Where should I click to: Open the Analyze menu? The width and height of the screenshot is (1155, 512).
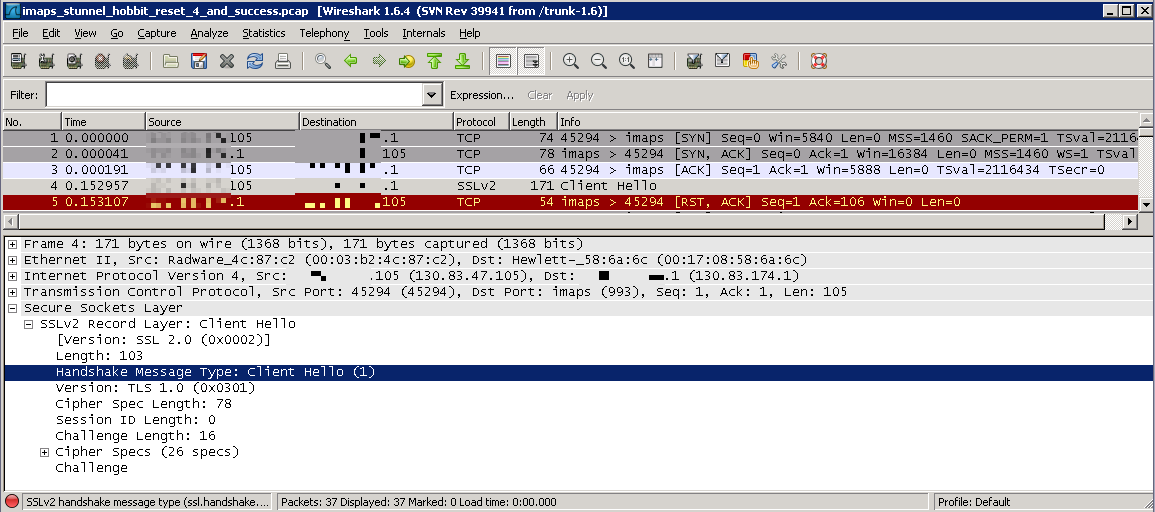209,33
